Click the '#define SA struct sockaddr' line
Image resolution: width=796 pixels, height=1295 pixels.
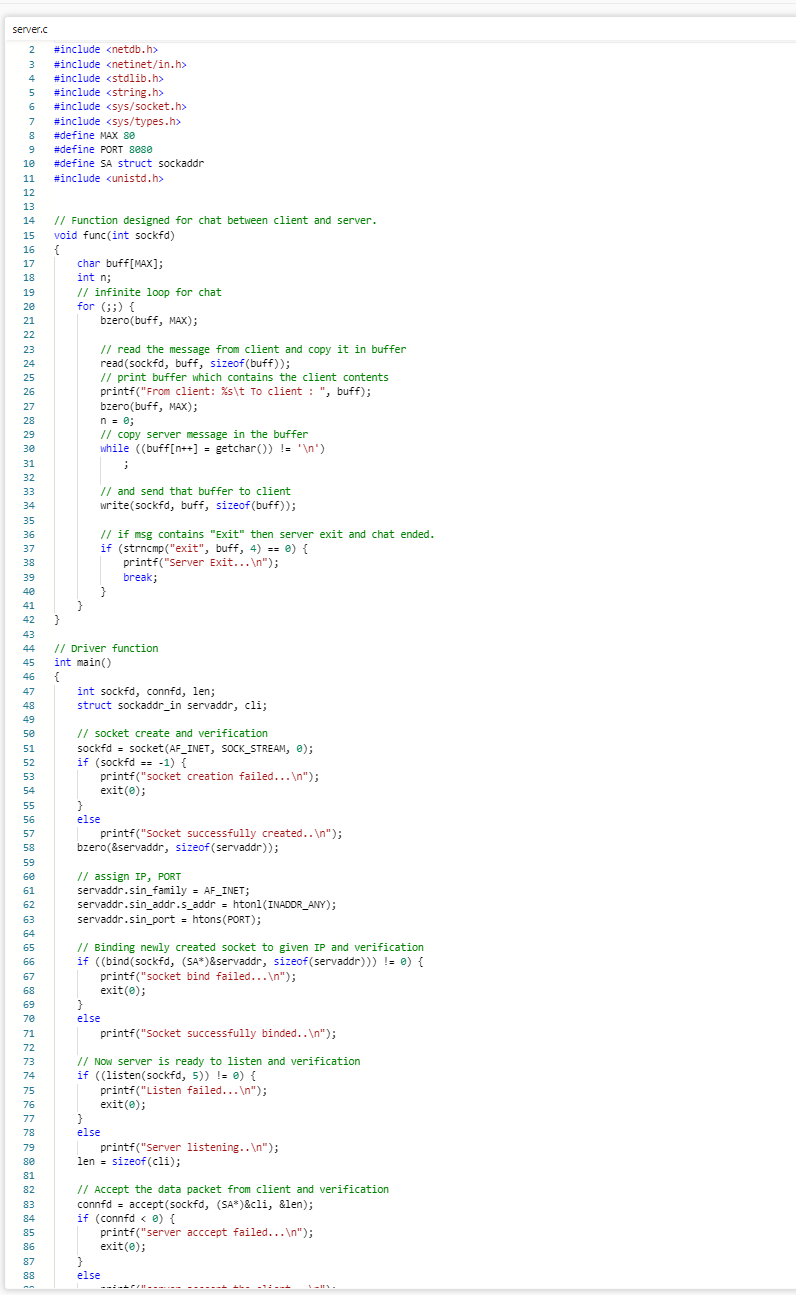pyautogui.click(x=129, y=163)
